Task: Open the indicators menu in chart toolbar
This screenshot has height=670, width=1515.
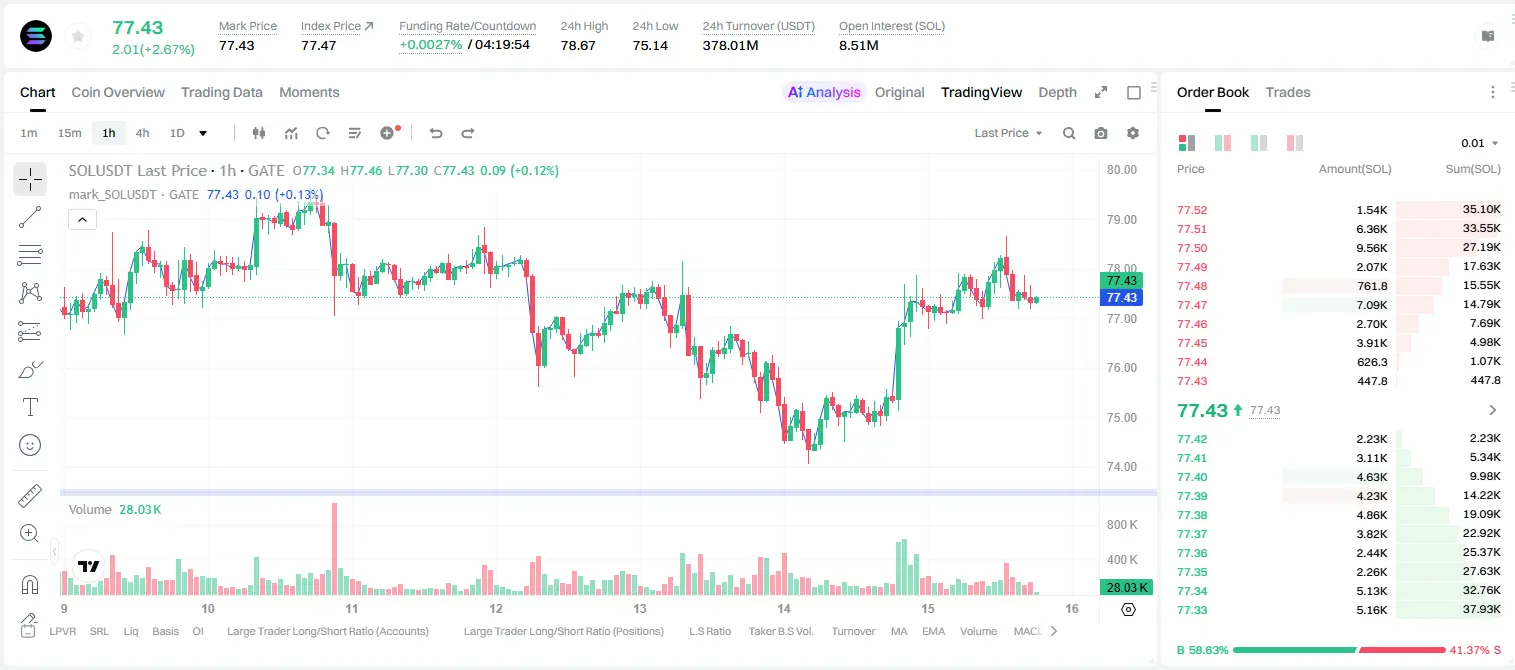Action: [x=291, y=133]
